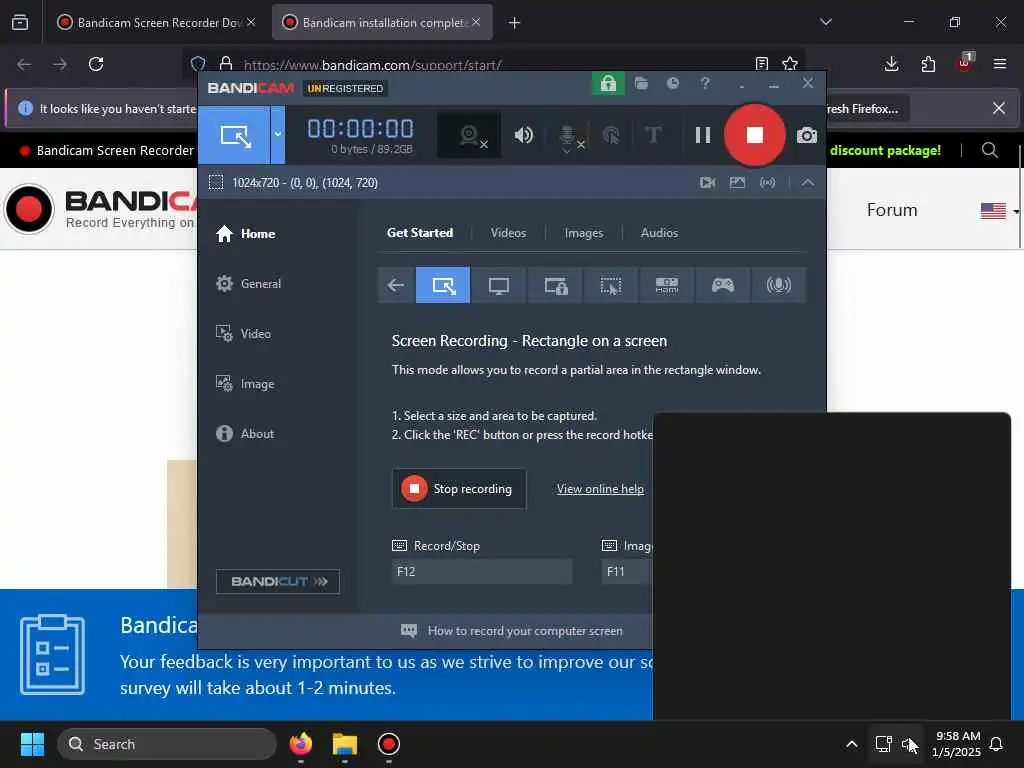
Task: Toggle the mouse click effect icon
Action: tap(611, 135)
